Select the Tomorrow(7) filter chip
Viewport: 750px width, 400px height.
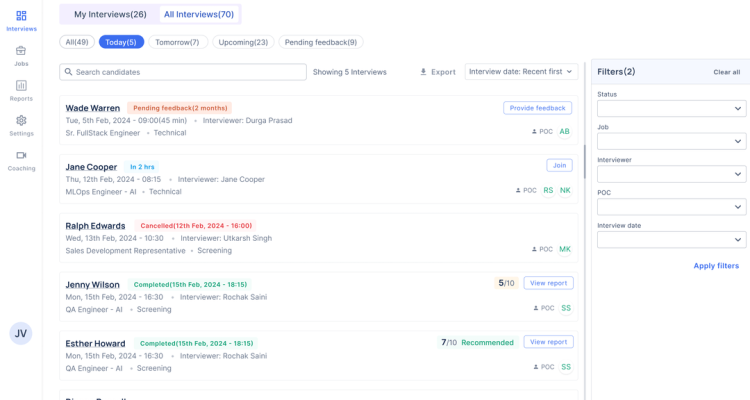point(177,42)
